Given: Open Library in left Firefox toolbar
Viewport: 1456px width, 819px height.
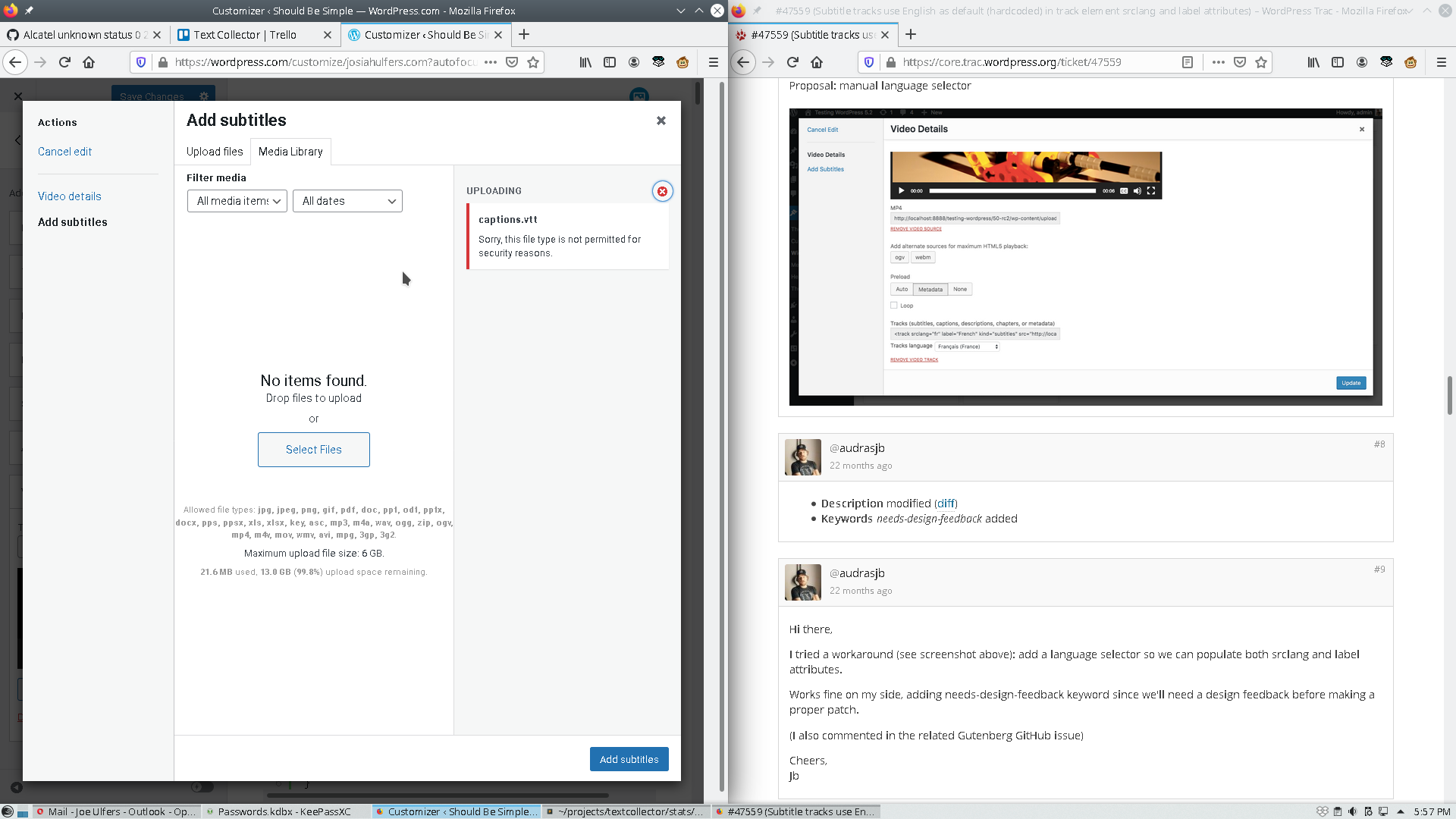Looking at the screenshot, I should pyautogui.click(x=585, y=62).
